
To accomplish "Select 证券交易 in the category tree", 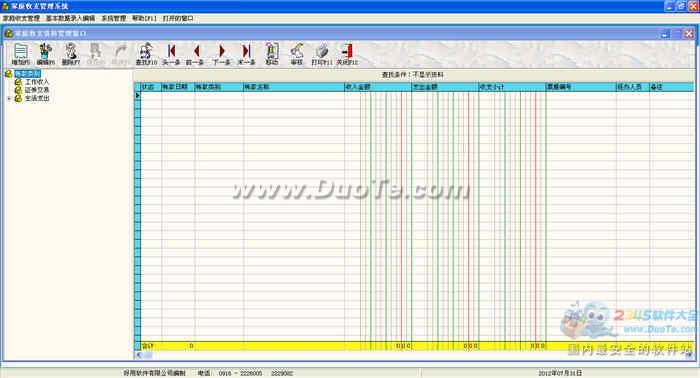I will [x=37, y=90].
